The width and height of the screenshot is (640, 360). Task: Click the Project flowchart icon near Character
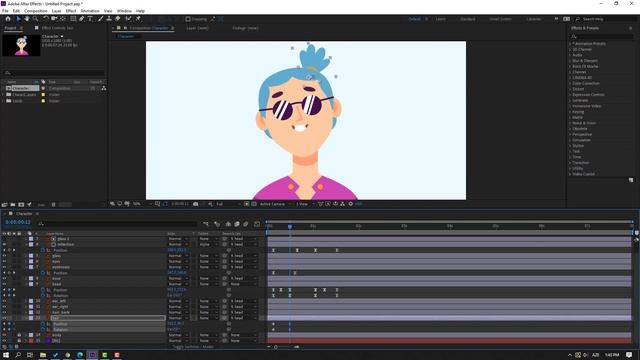[x=104, y=88]
